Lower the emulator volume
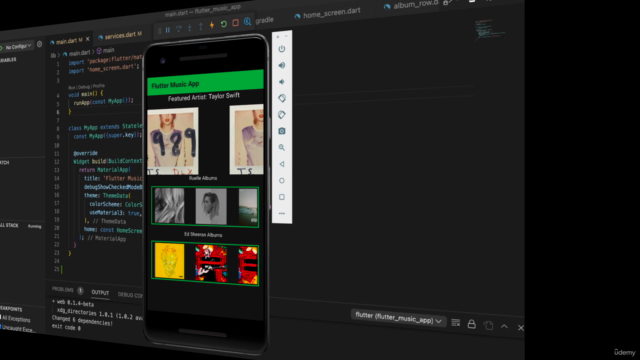Image resolution: width=640 pixels, height=360 pixels. point(282,82)
